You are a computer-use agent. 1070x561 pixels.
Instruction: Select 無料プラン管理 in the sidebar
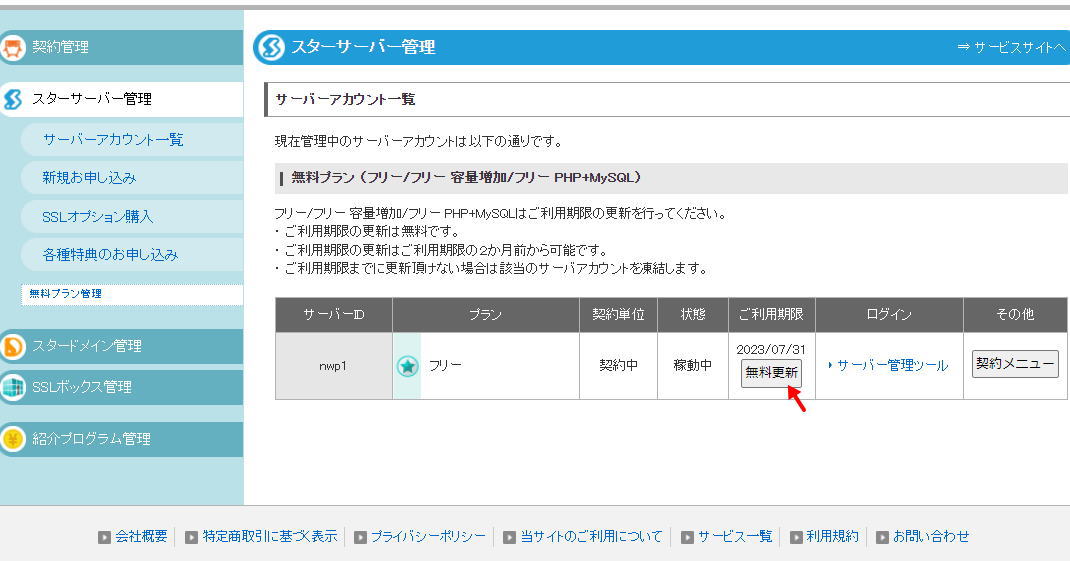(65, 294)
